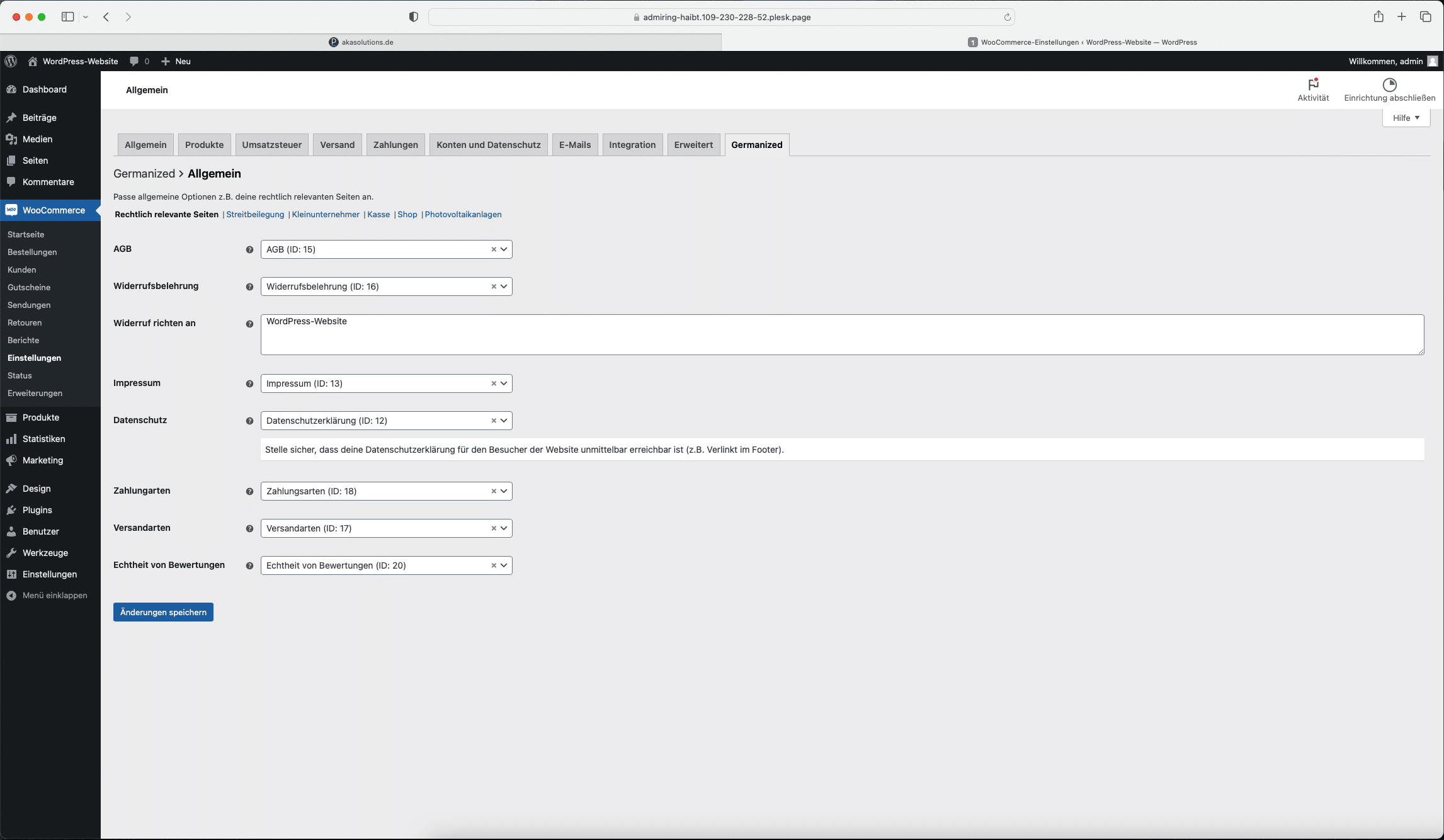This screenshot has width=1444, height=840.
Task: Open Sendungen in WooCommerce submenu
Action: [x=29, y=305]
